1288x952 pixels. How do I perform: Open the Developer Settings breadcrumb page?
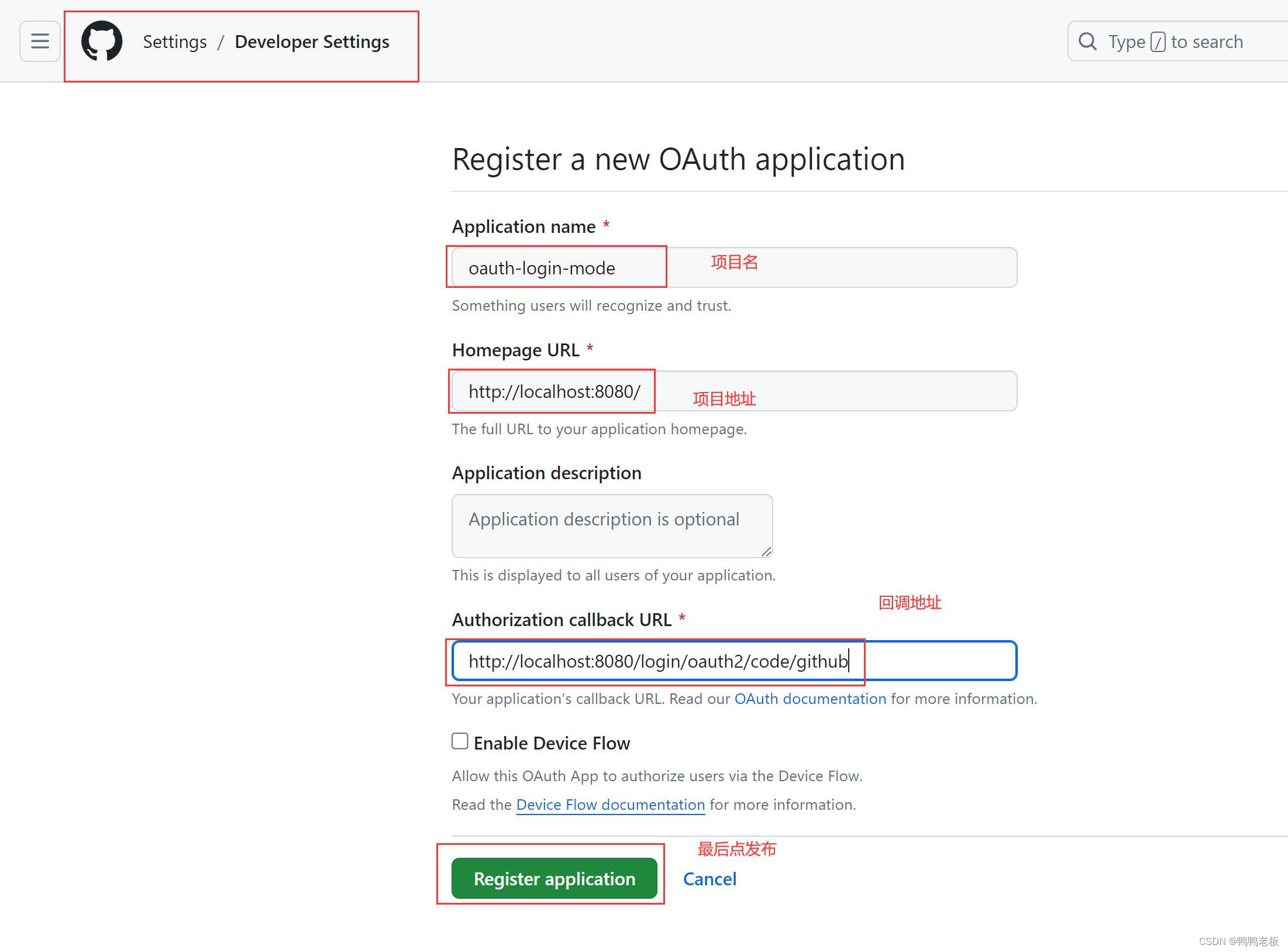click(x=312, y=42)
